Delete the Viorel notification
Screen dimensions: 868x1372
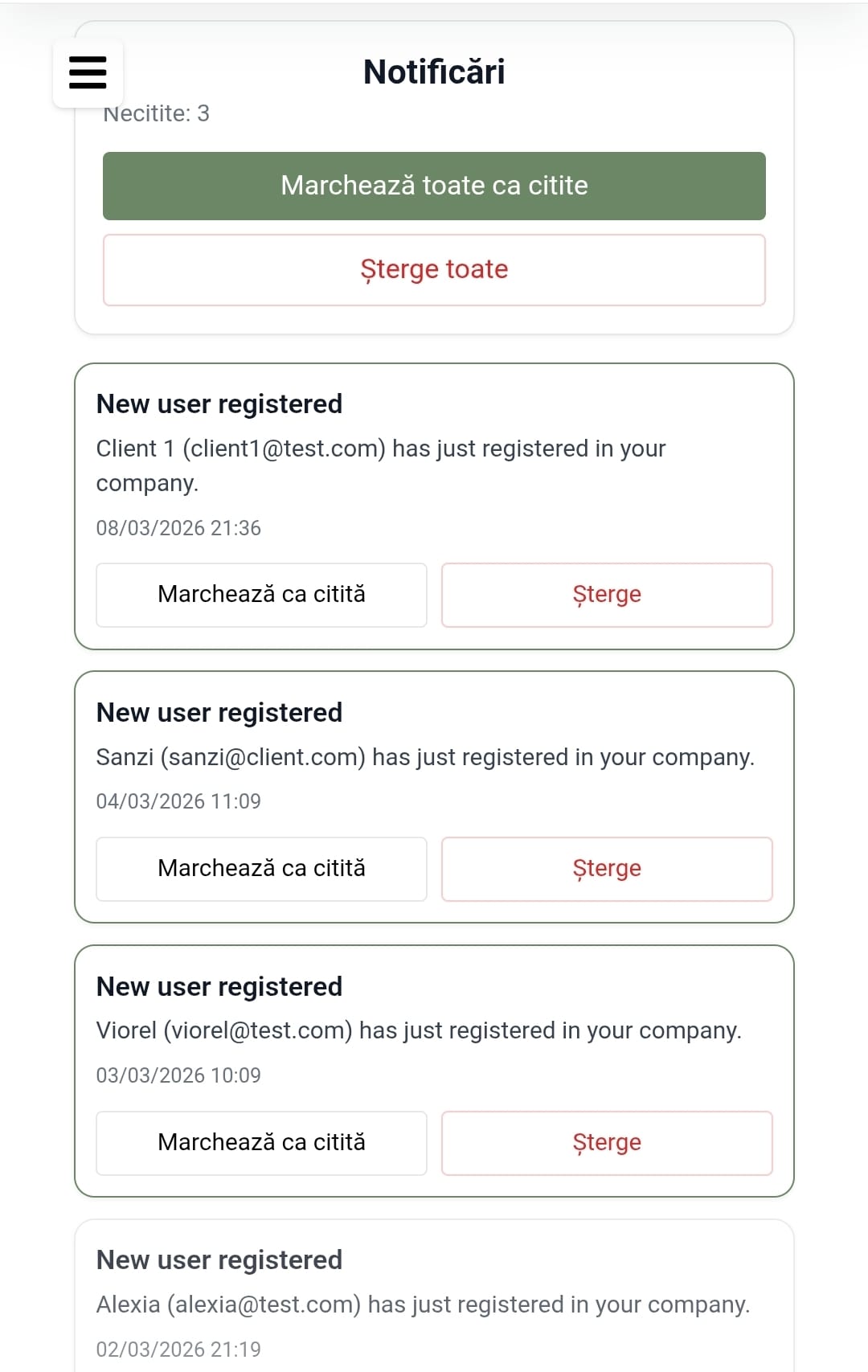click(x=607, y=1143)
